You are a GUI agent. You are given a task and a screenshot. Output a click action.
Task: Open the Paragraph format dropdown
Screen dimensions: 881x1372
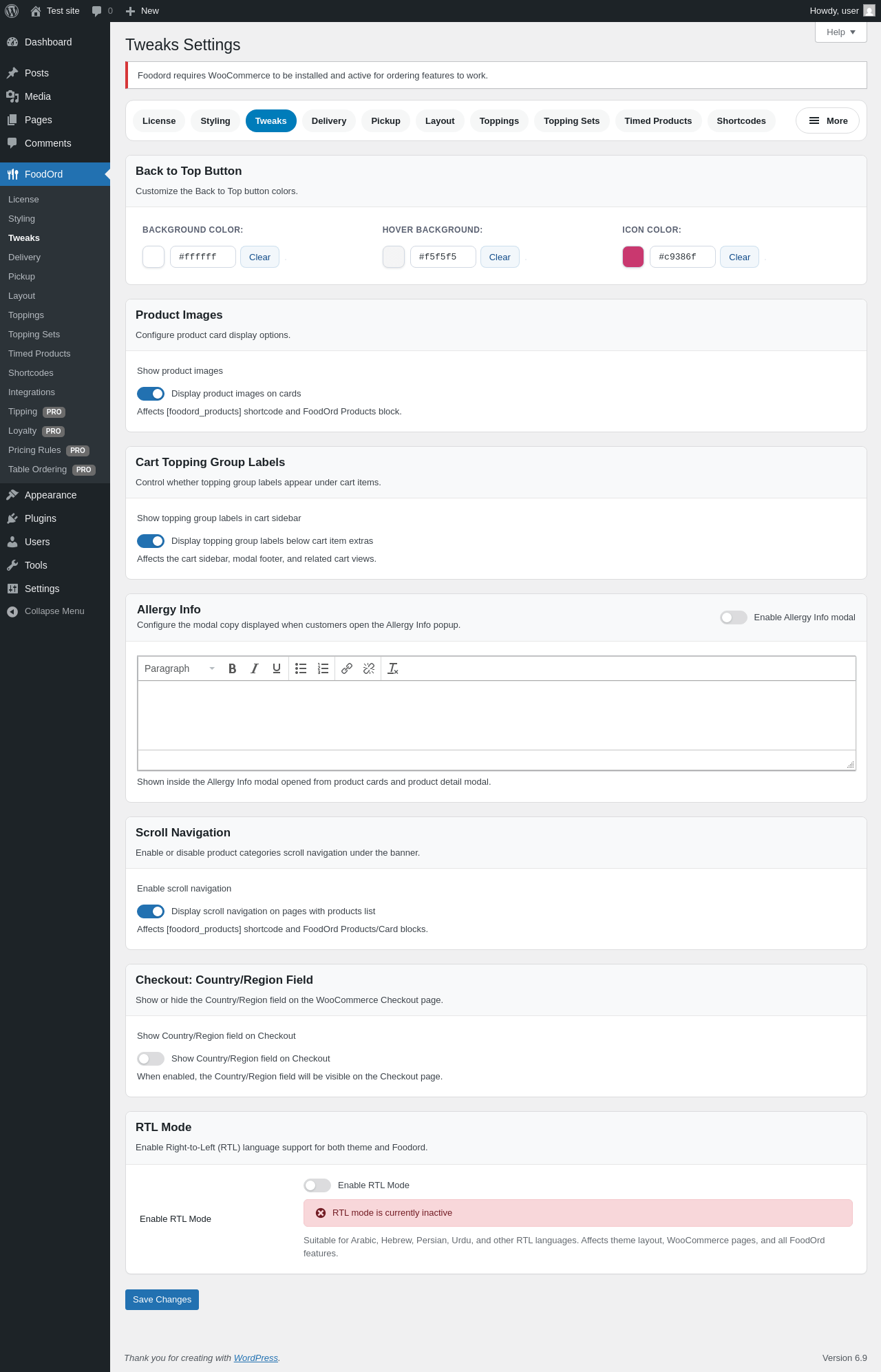click(180, 668)
